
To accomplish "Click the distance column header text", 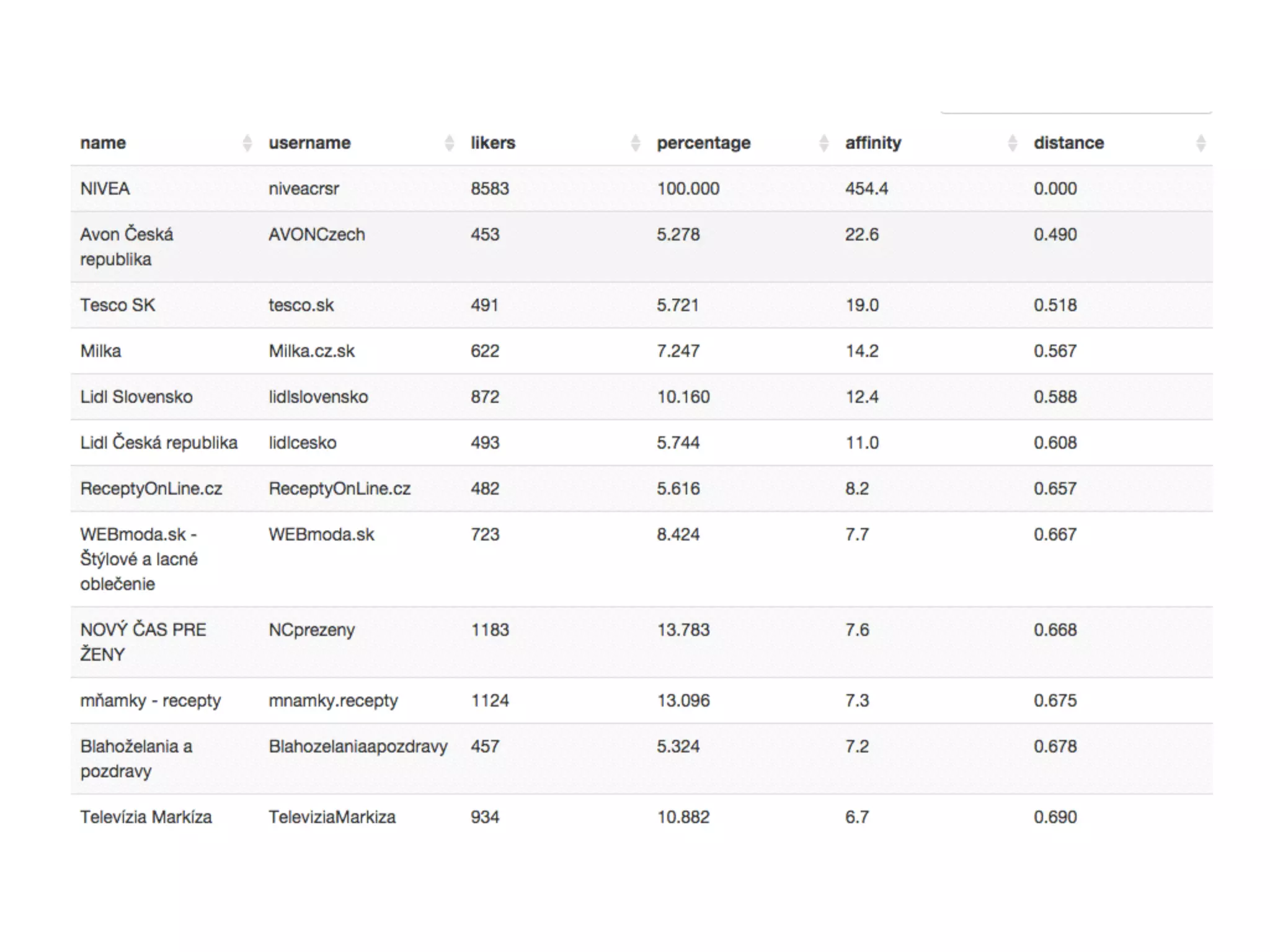I will [1068, 143].
